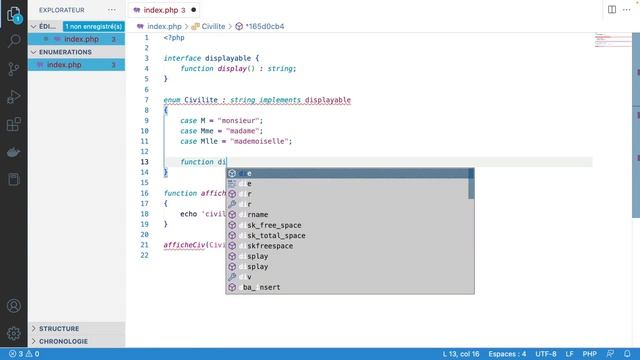The height and width of the screenshot is (360, 640).
Task: Click line number 7 in the gutter
Action: click(146, 100)
